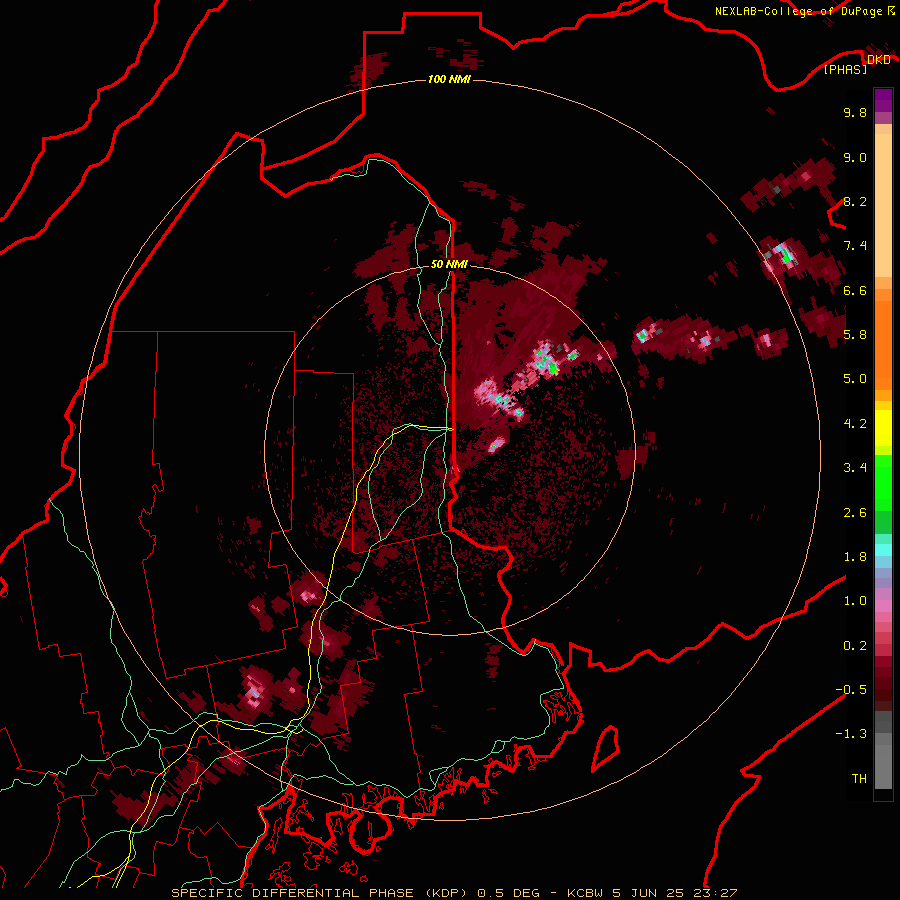
Task: Click the TH threshold legend label
Action: pos(859,779)
